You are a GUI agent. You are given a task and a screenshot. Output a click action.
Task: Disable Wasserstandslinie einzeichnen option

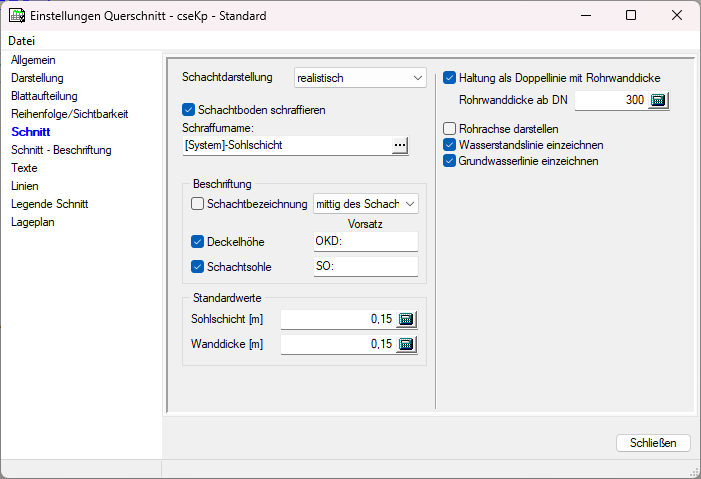[449, 145]
